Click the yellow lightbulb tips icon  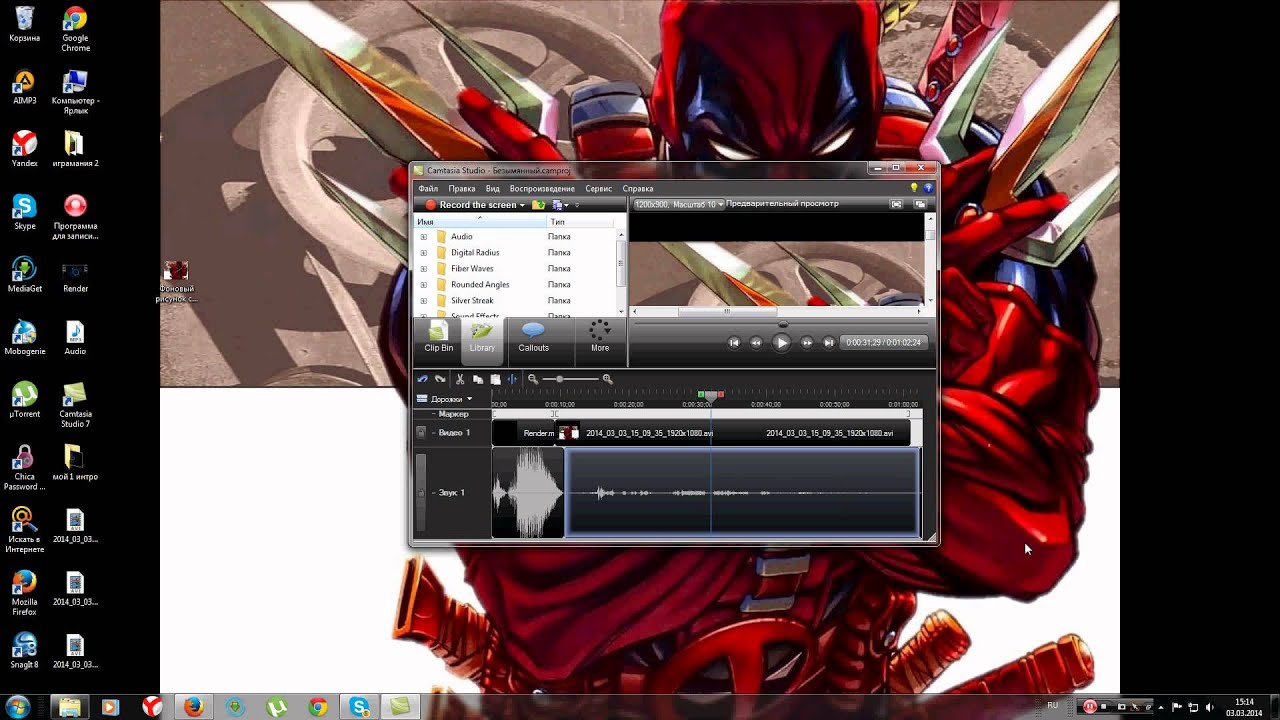click(913, 188)
